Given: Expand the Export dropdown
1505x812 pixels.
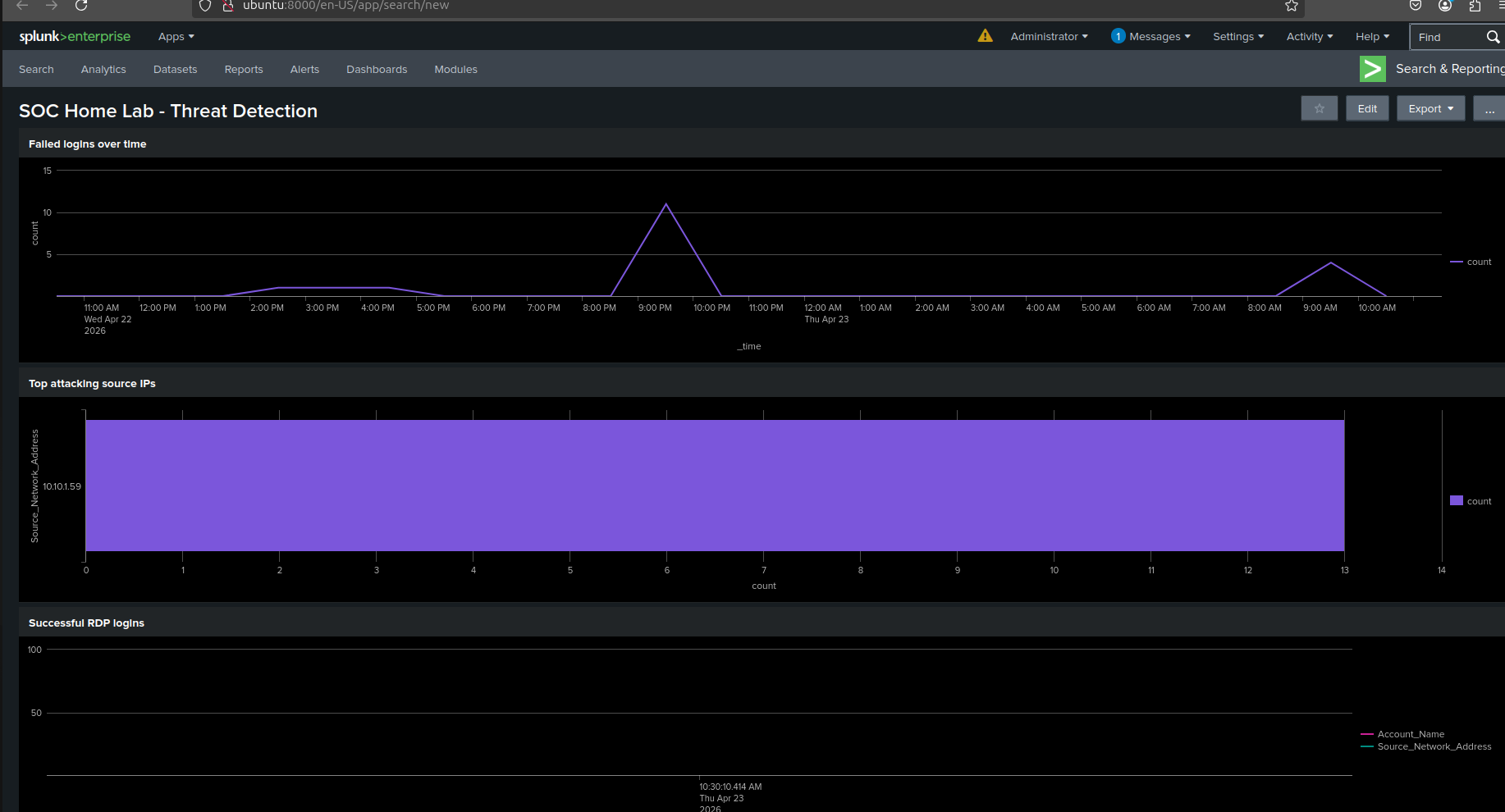Looking at the screenshot, I should click(1430, 109).
